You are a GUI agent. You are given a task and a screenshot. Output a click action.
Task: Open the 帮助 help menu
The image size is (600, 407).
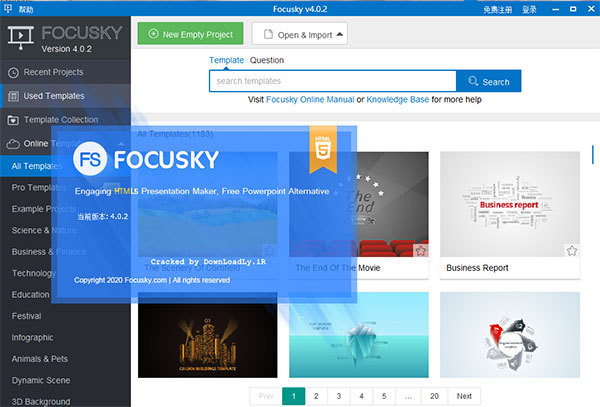pos(26,9)
